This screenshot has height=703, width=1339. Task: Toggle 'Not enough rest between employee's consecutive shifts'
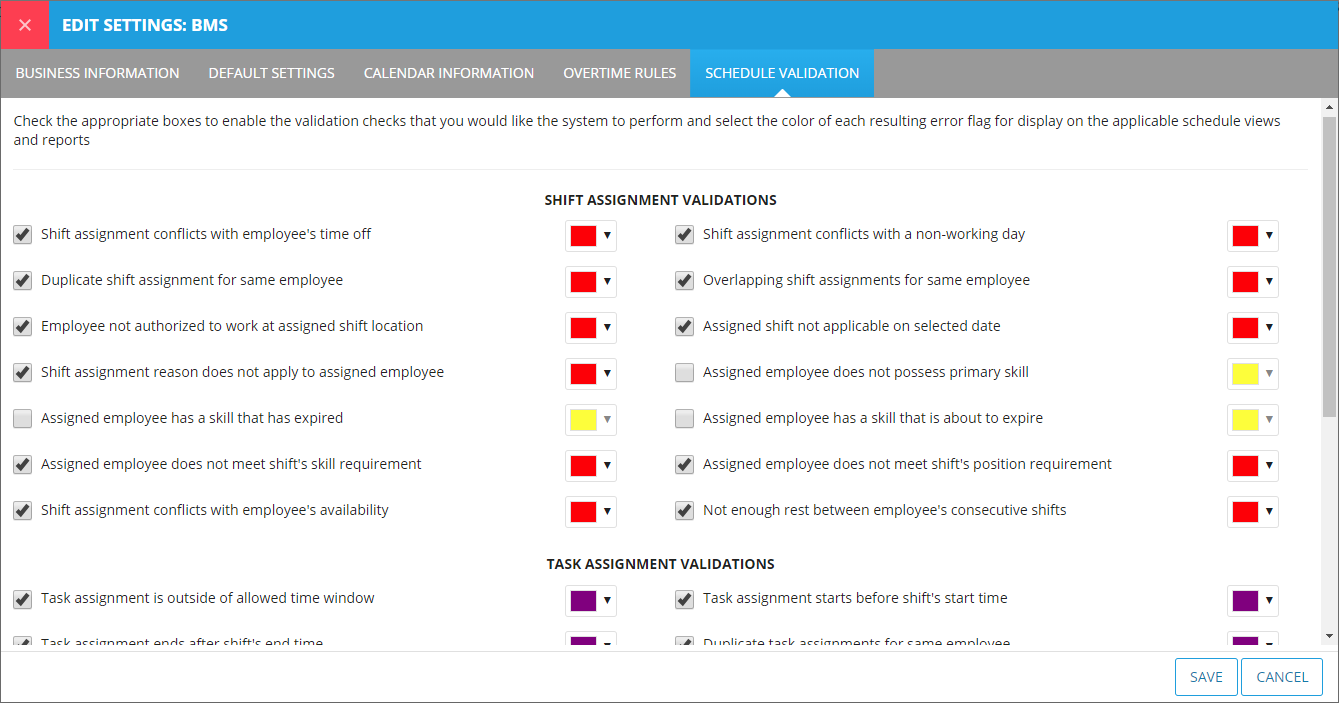[684, 511]
